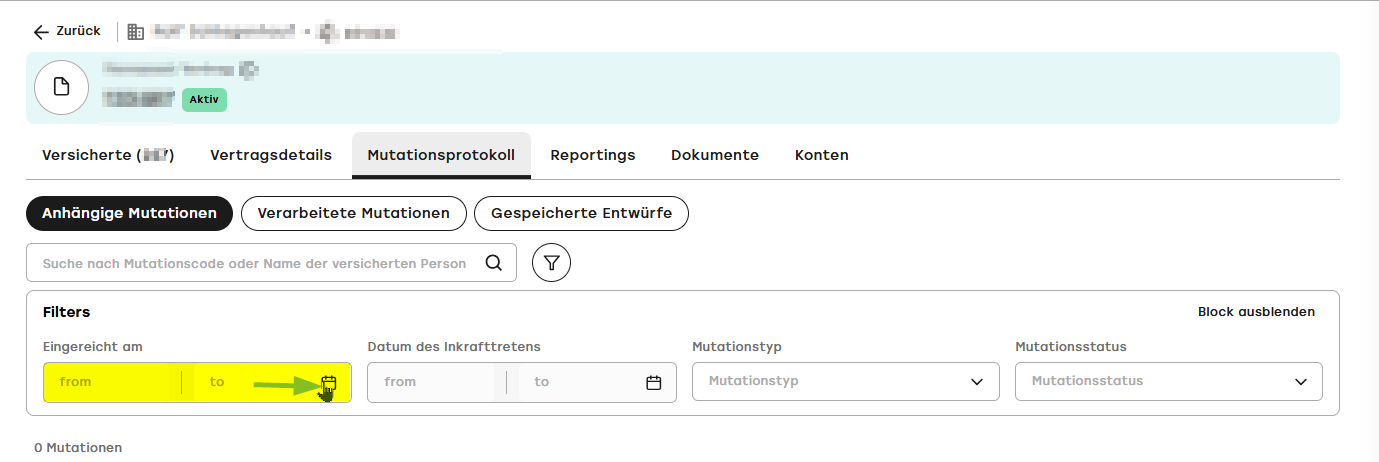Show Gespeicherte Entwürfe

coord(581,213)
